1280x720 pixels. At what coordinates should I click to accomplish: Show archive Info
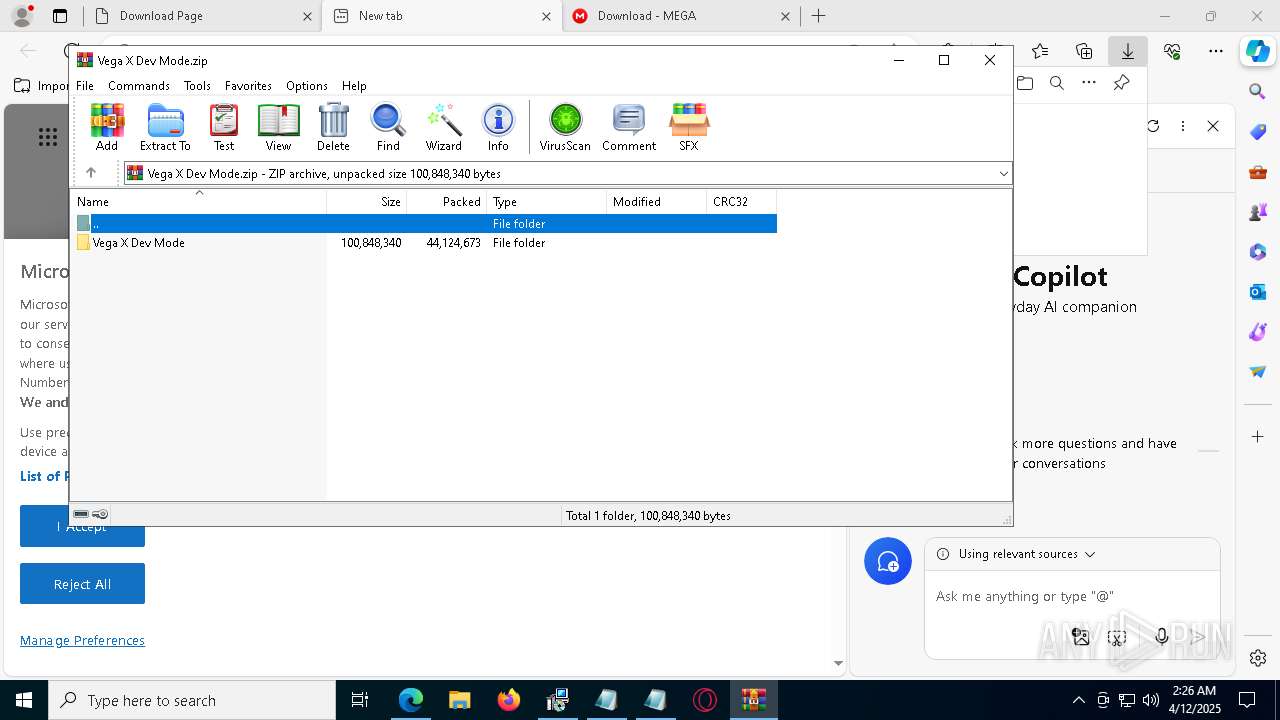click(498, 127)
